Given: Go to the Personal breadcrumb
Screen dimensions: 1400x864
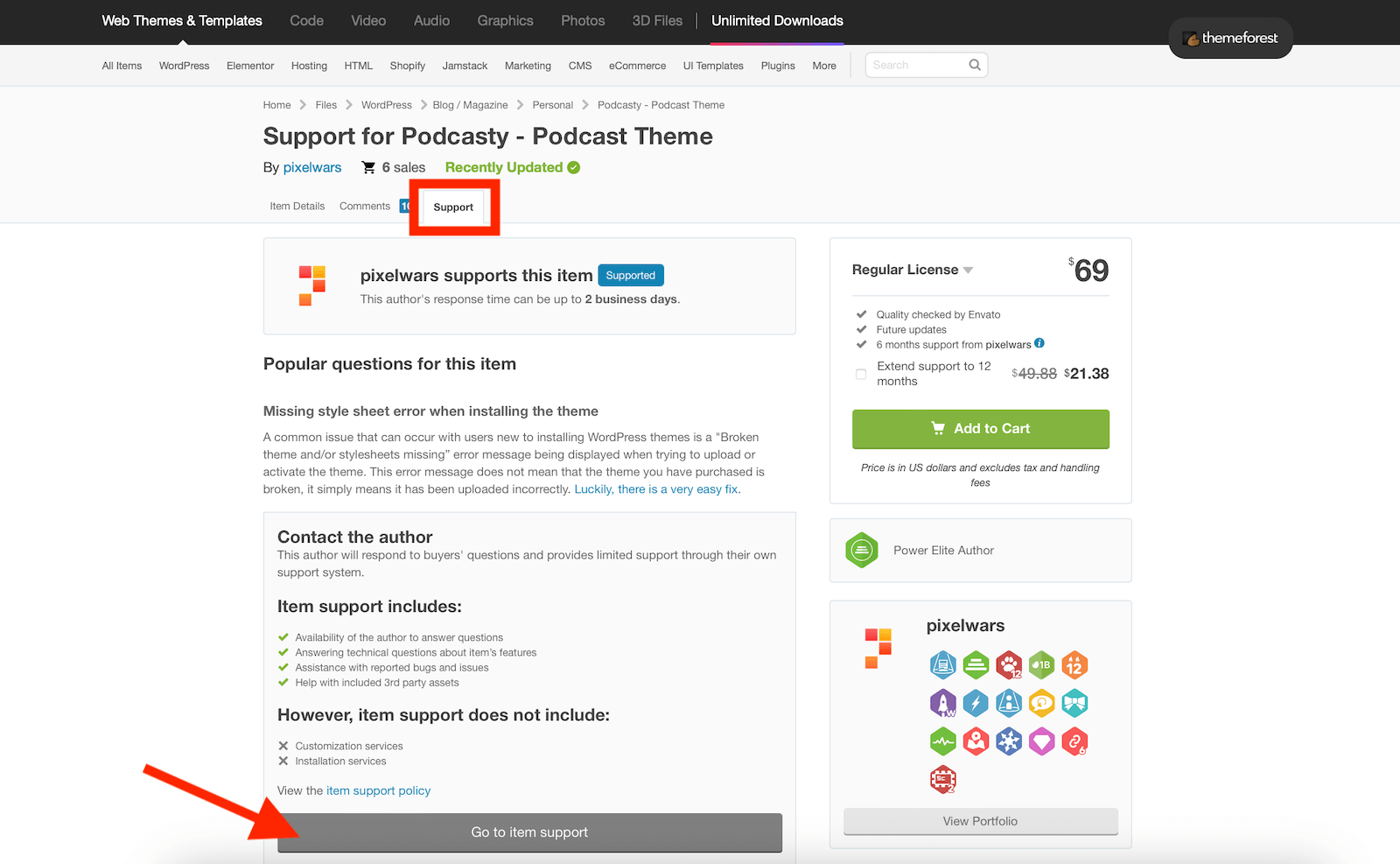Looking at the screenshot, I should [553, 105].
